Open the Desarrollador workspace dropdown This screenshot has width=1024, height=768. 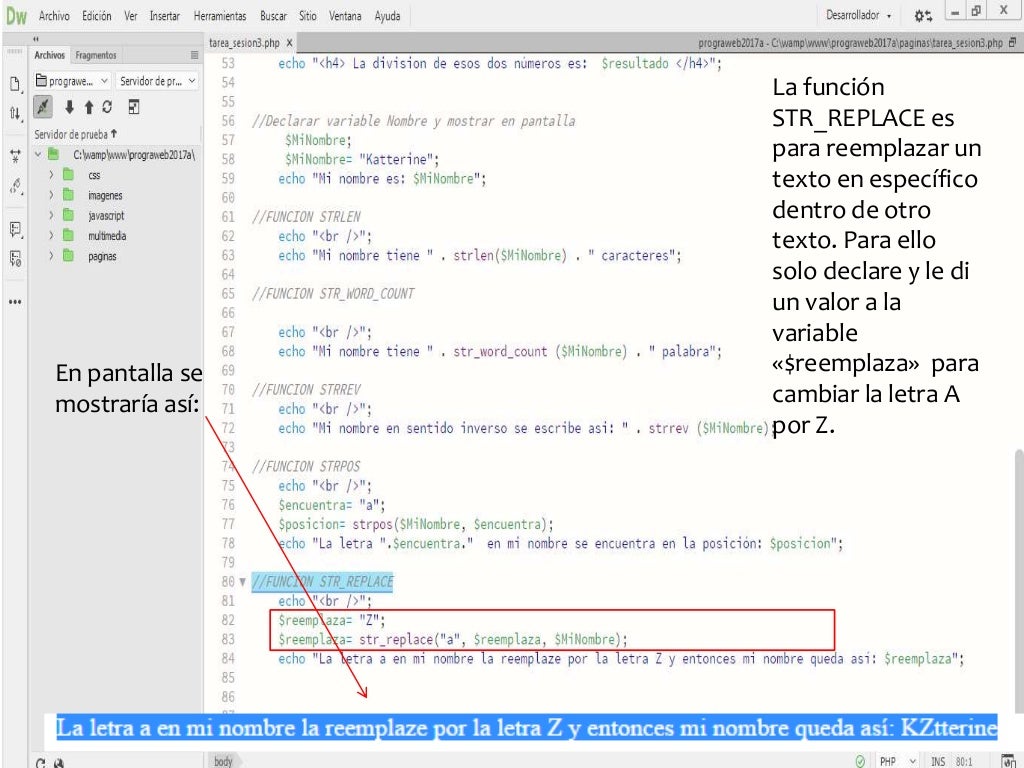pyautogui.click(x=859, y=16)
